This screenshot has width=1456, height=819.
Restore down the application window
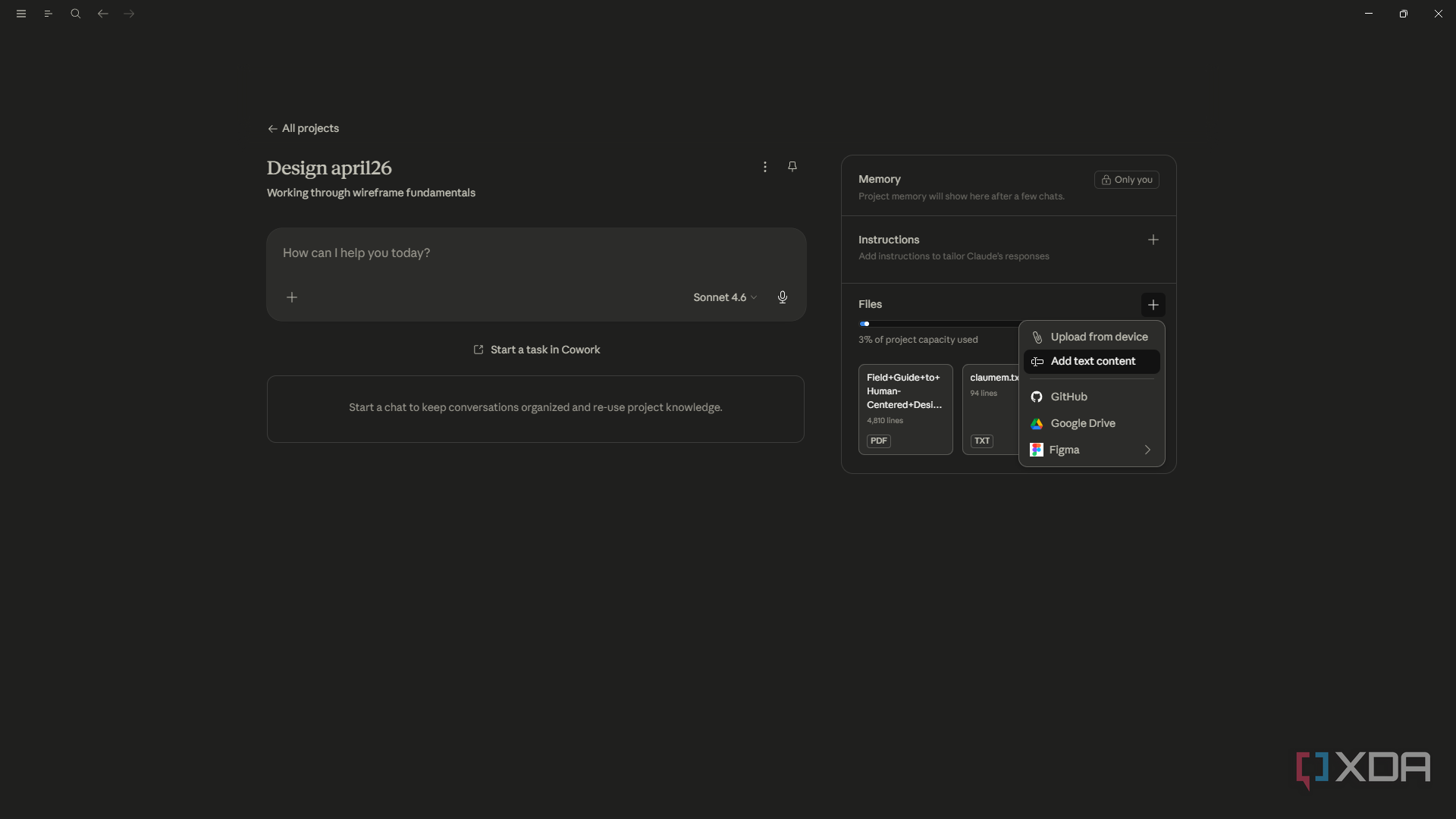pos(1404,14)
